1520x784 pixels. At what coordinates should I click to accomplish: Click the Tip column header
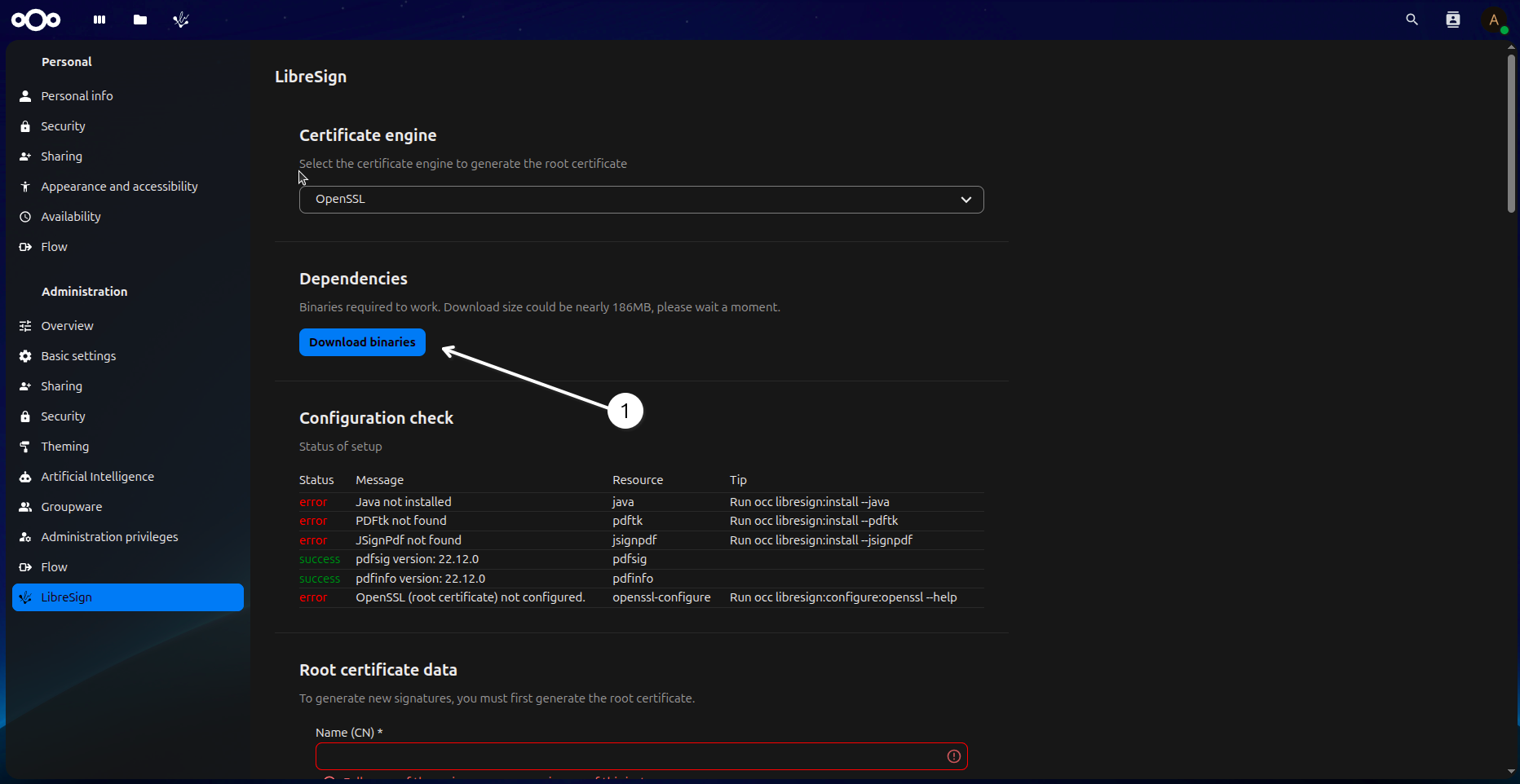(738, 480)
